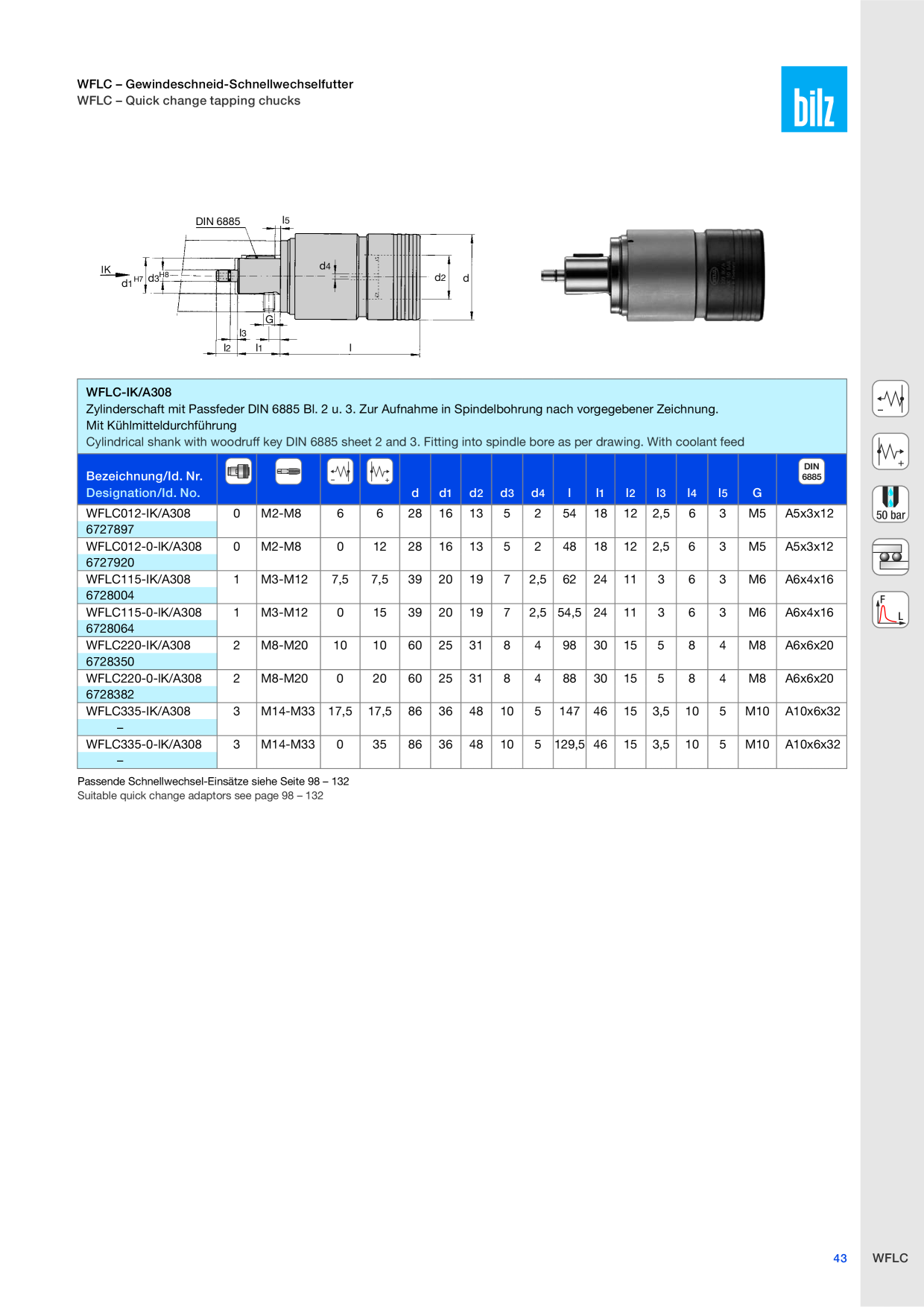
Task: Click the force-length graph icon in the sidebar
Action: click(x=890, y=610)
